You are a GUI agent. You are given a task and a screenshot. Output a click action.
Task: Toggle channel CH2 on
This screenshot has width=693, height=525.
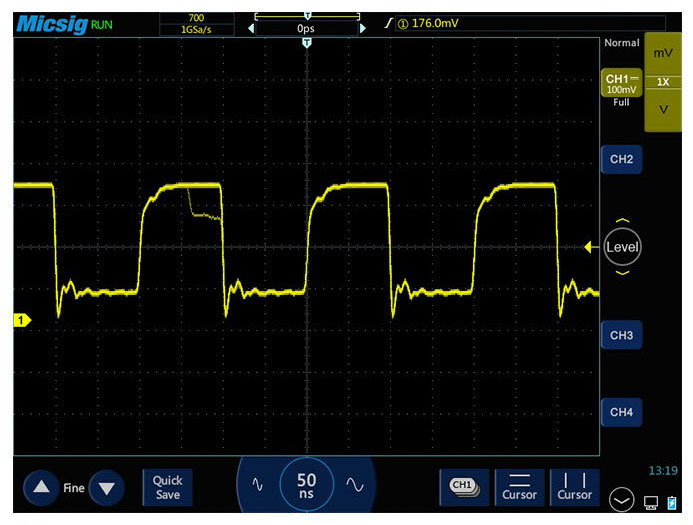click(x=621, y=159)
